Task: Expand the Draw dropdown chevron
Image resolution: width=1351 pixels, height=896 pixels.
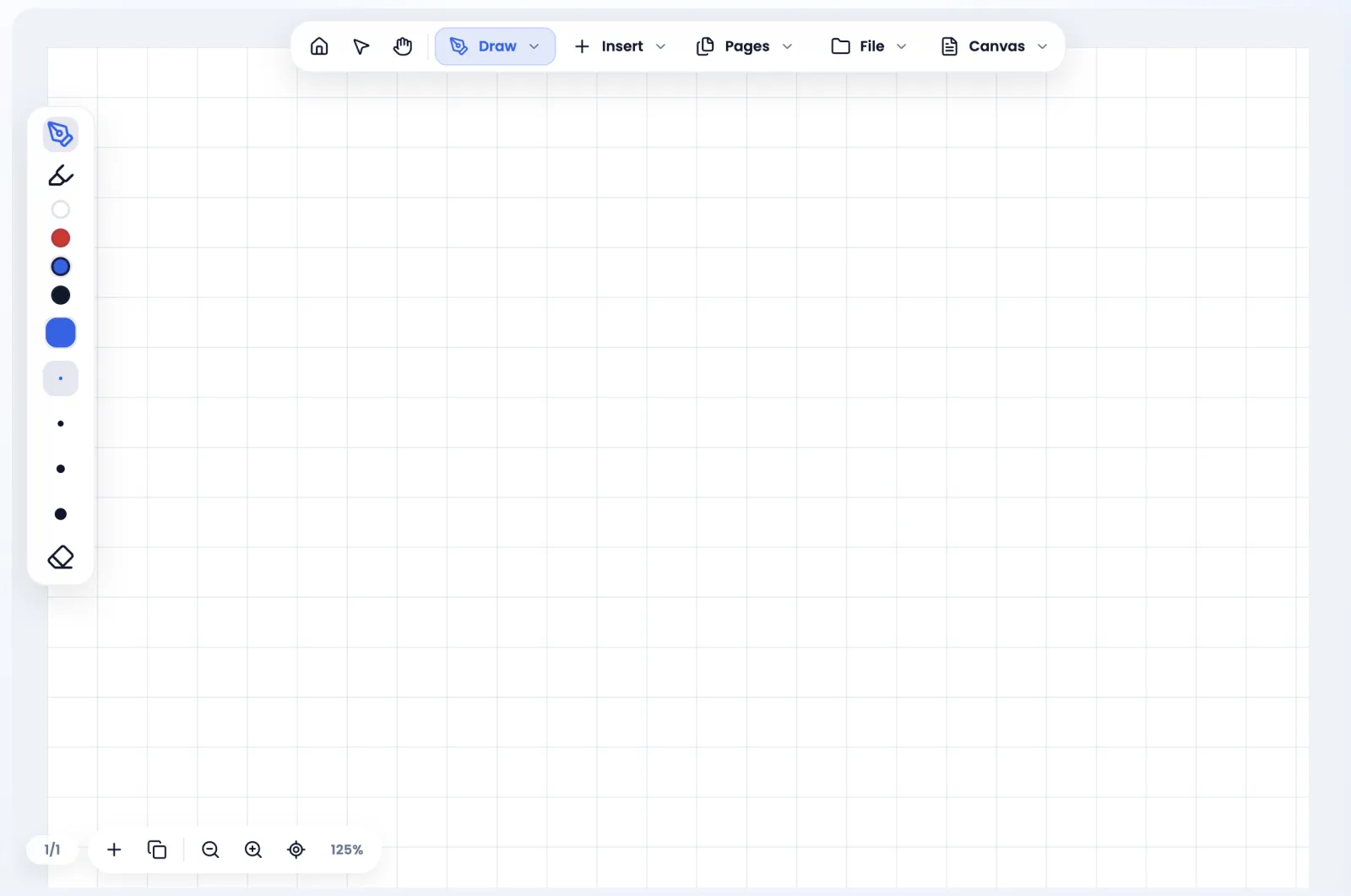Action: pos(534,46)
